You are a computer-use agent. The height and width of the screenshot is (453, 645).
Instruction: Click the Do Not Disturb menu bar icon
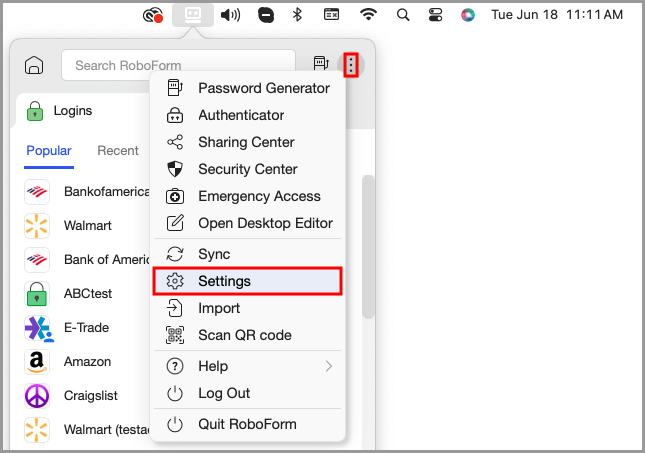266,15
